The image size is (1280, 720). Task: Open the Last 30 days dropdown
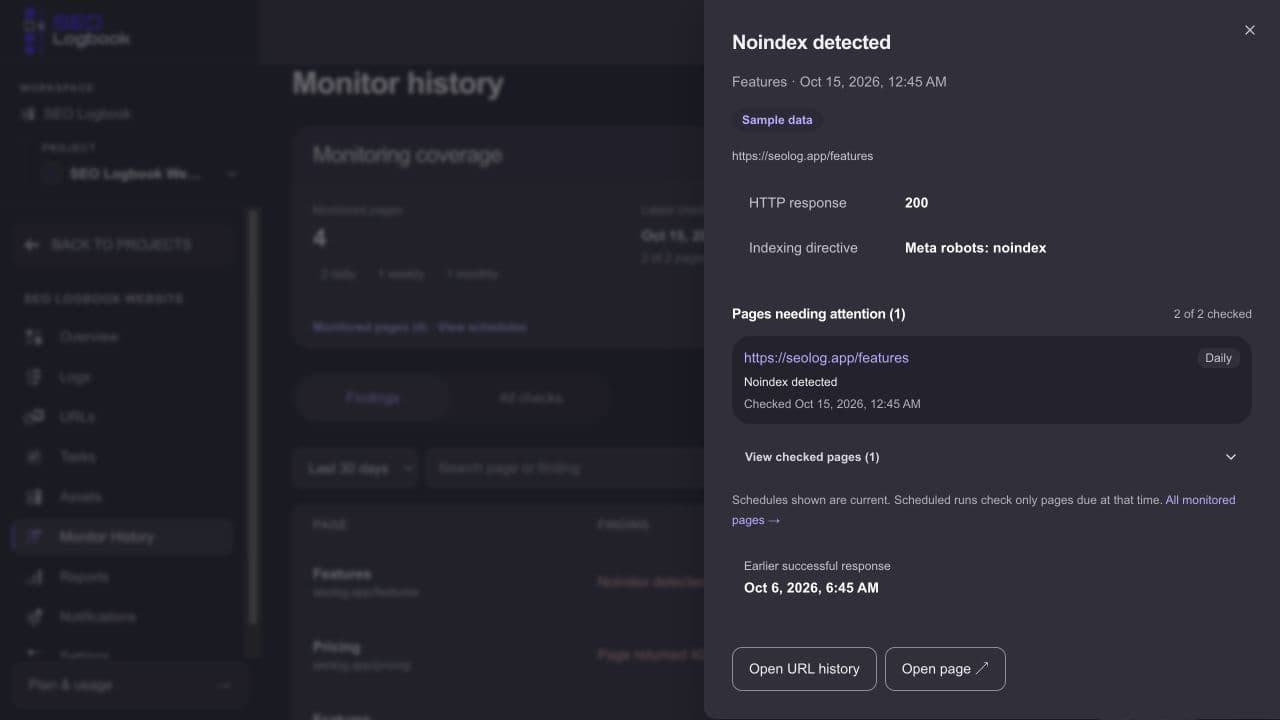[355, 468]
